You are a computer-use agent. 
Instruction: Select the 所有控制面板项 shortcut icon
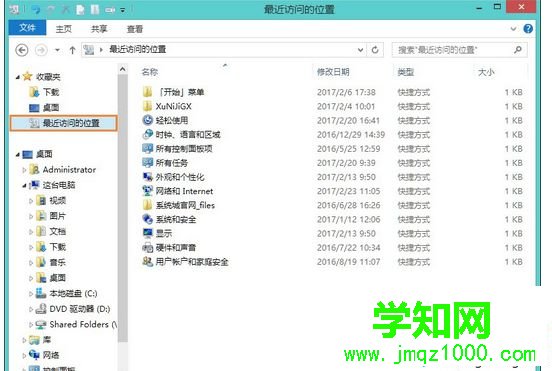pos(148,148)
